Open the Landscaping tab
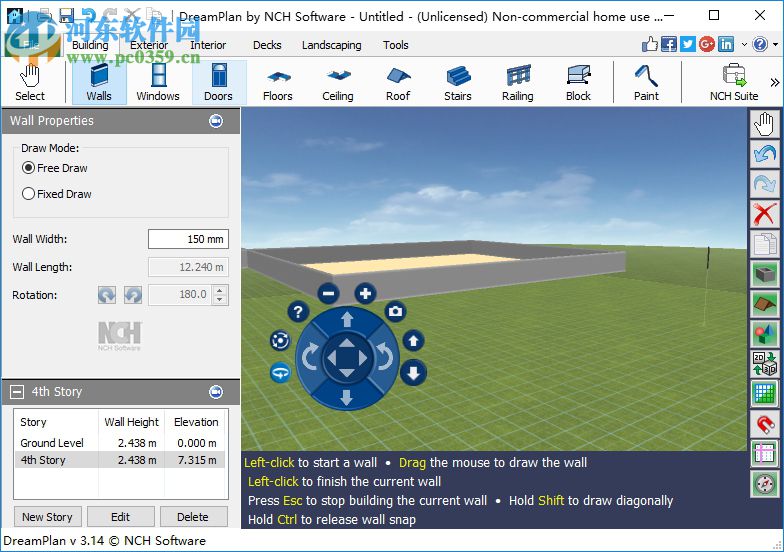This screenshot has width=784, height=552. (x=331, y=45)
